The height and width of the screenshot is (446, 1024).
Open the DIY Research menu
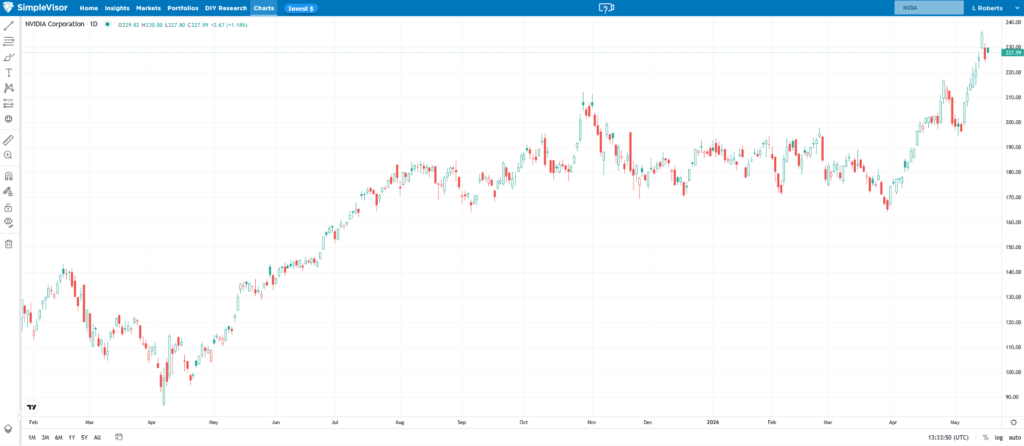click(226, 8)
